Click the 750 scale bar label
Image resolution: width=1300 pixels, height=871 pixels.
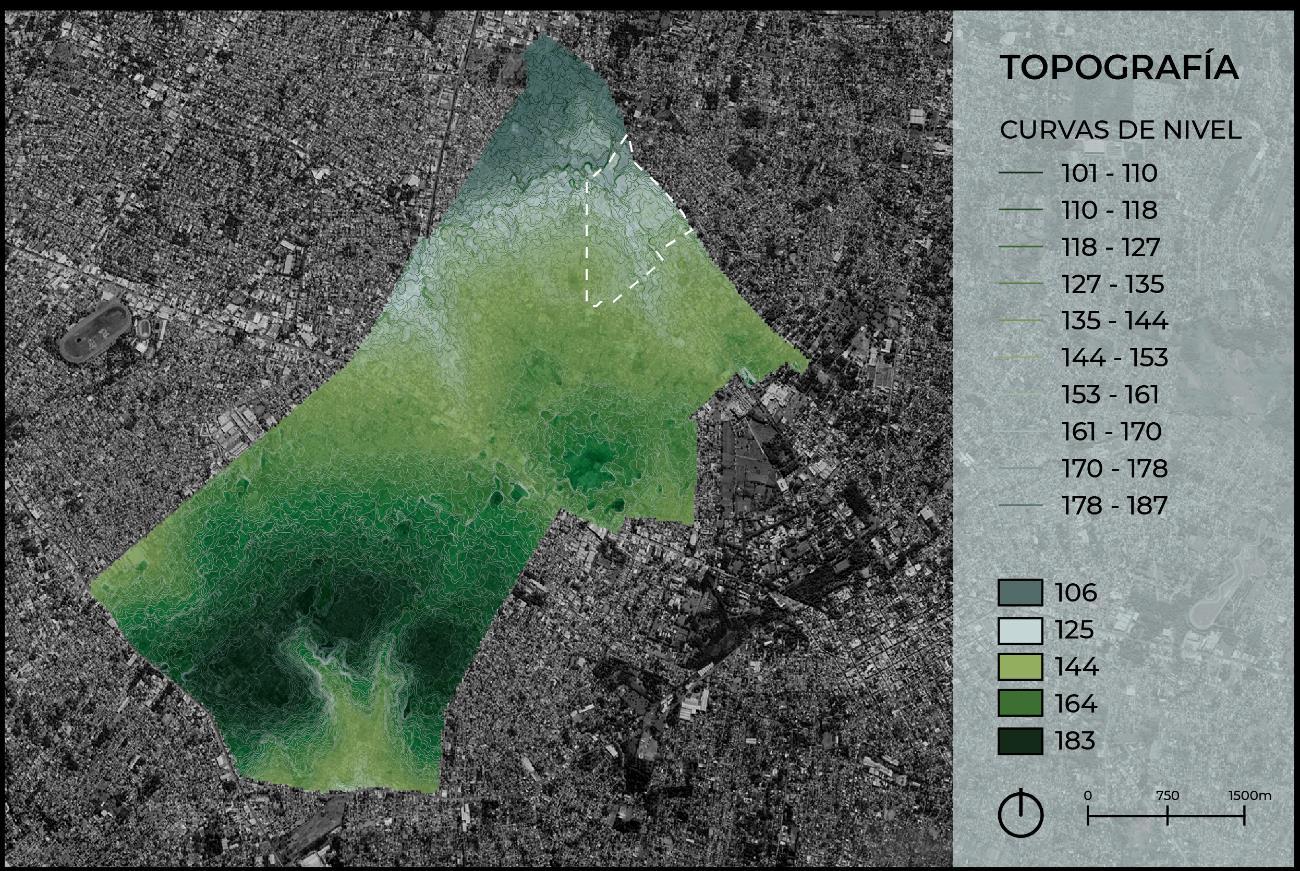(x=1167, y=796)
